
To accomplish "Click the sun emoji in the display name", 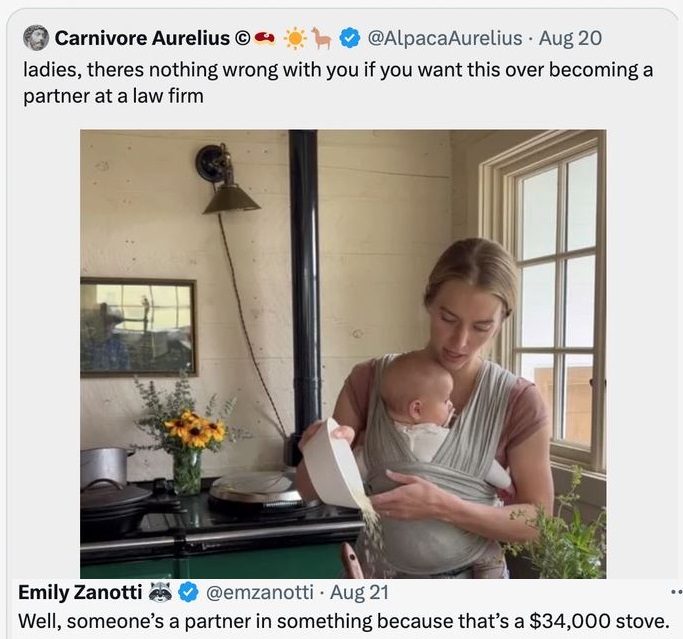I will [x=294, y=39].
